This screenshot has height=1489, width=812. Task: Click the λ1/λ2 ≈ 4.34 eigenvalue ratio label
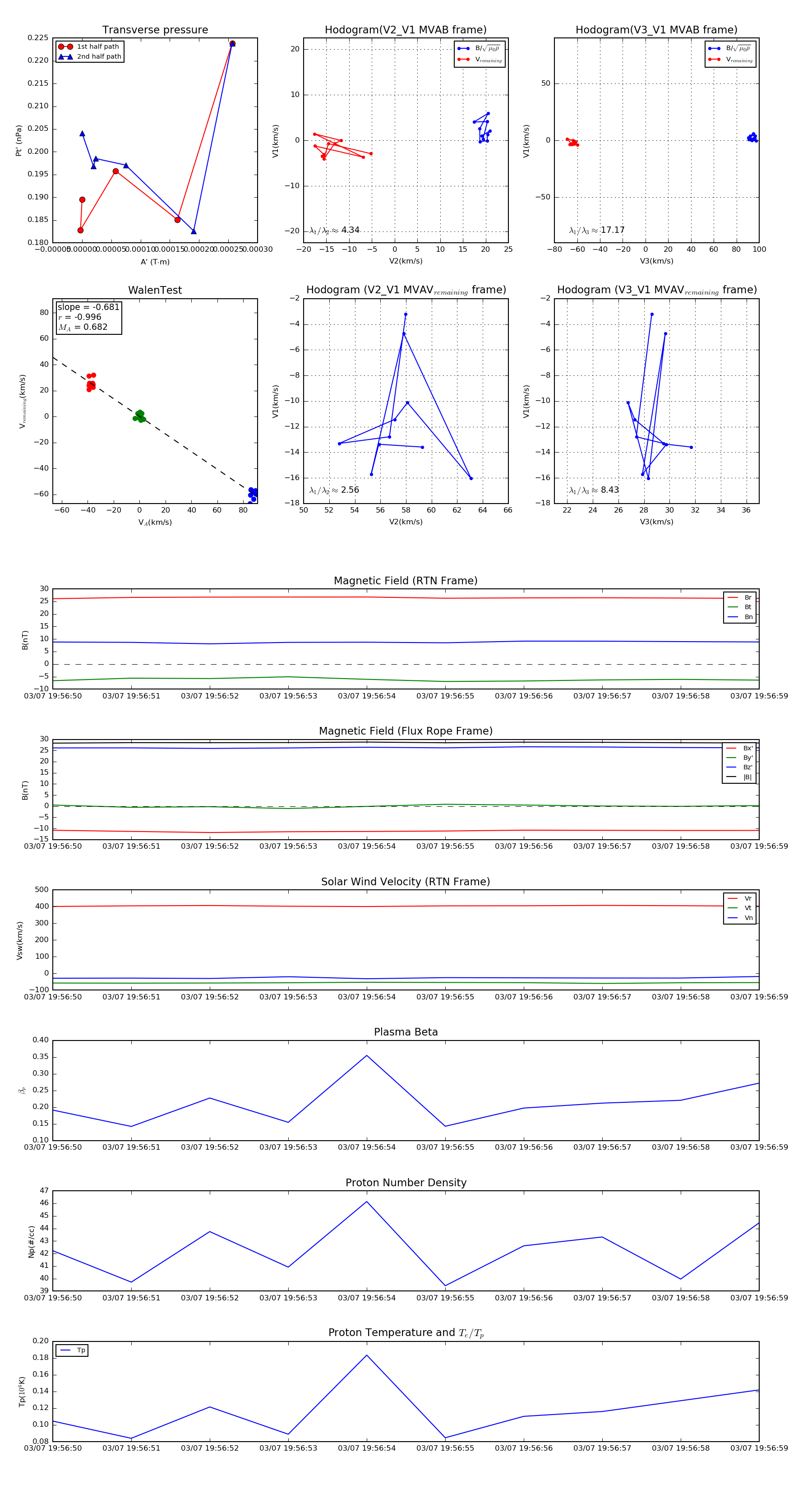point(334,230)
